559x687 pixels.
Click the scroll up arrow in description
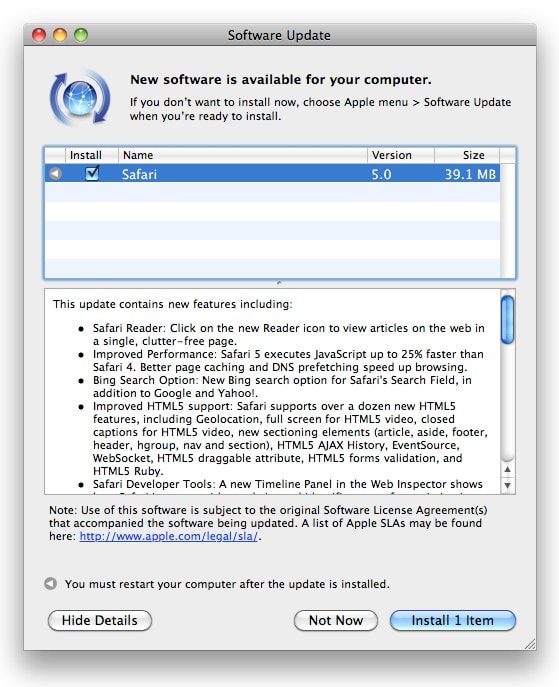pyautogui.click(x=507, y=469)
